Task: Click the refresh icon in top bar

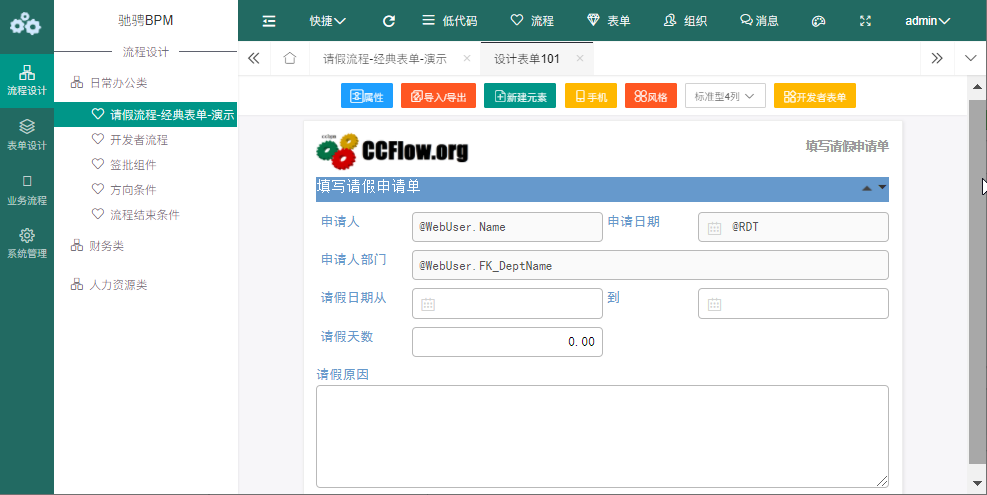Action: coord(389,21)
